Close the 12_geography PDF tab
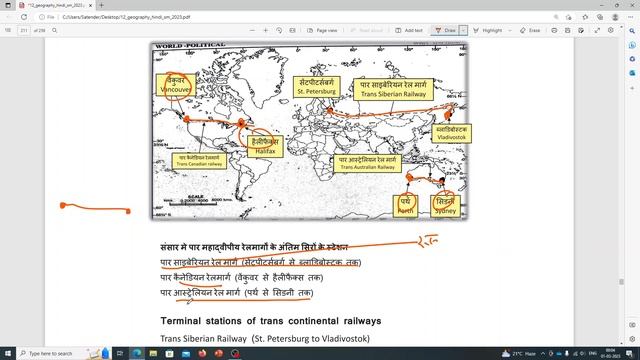 90,5
